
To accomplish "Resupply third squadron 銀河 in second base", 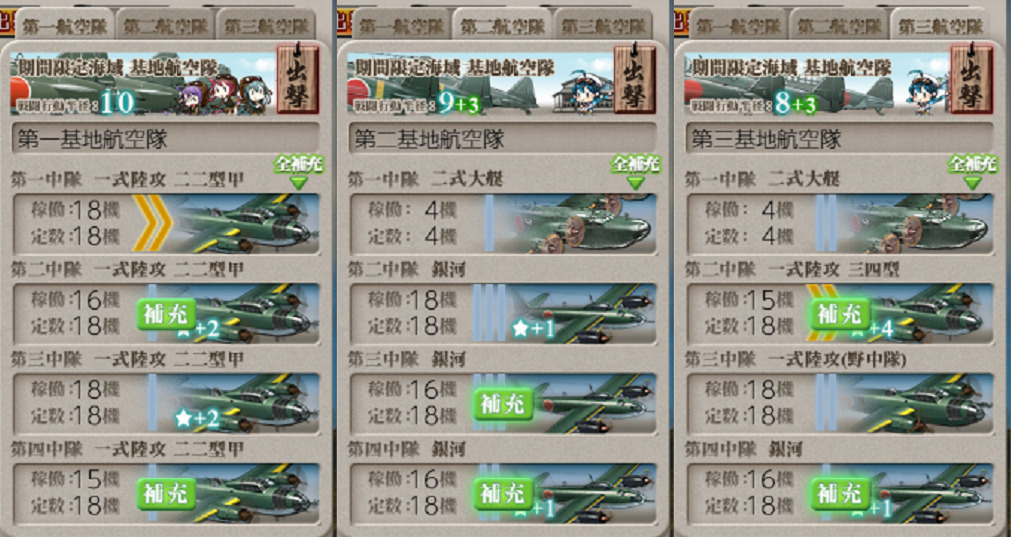I will 504,404.
